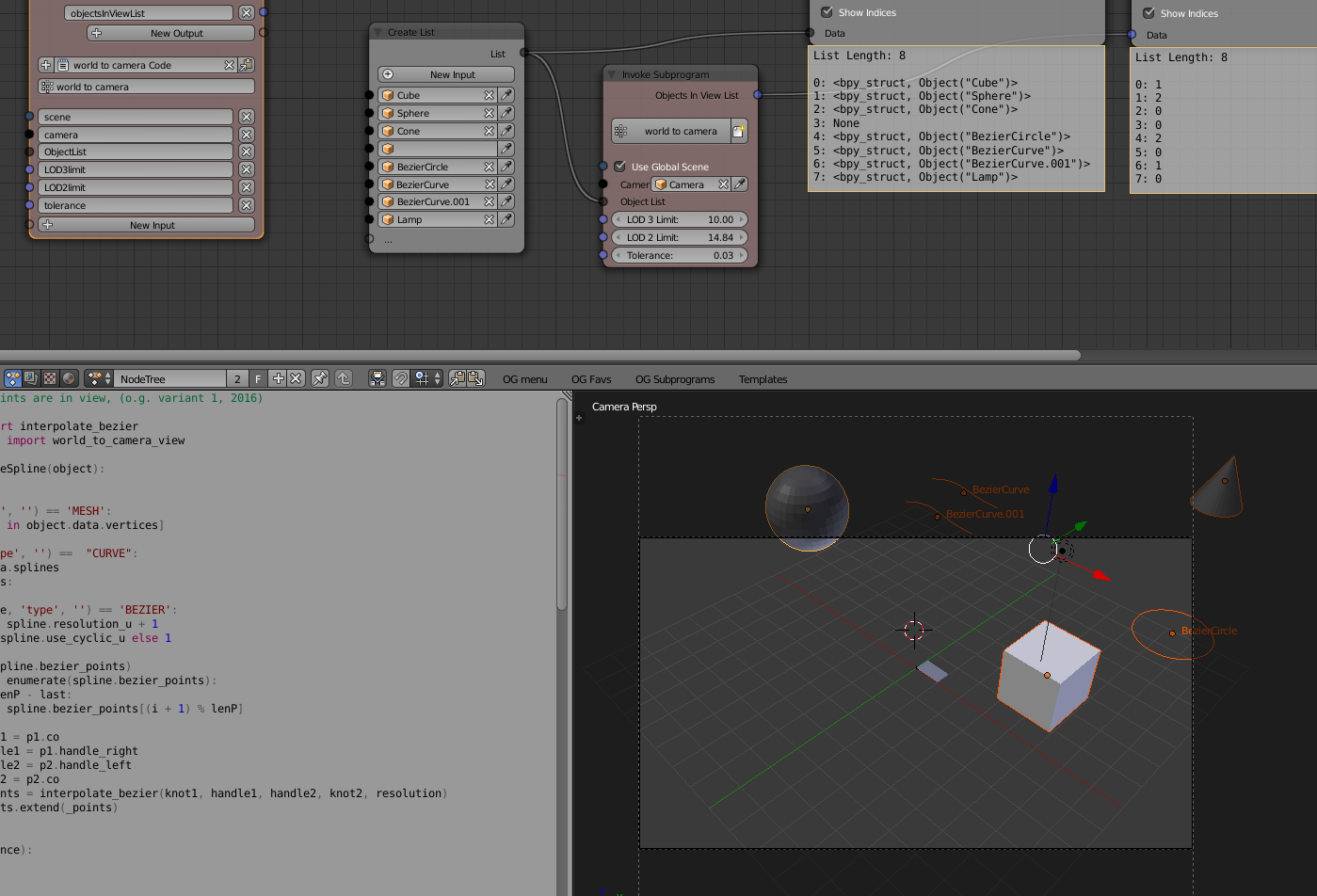Create new subprogram next to world to camera
The width and height of the screenshot is (1317, 896).
(739, 132)
